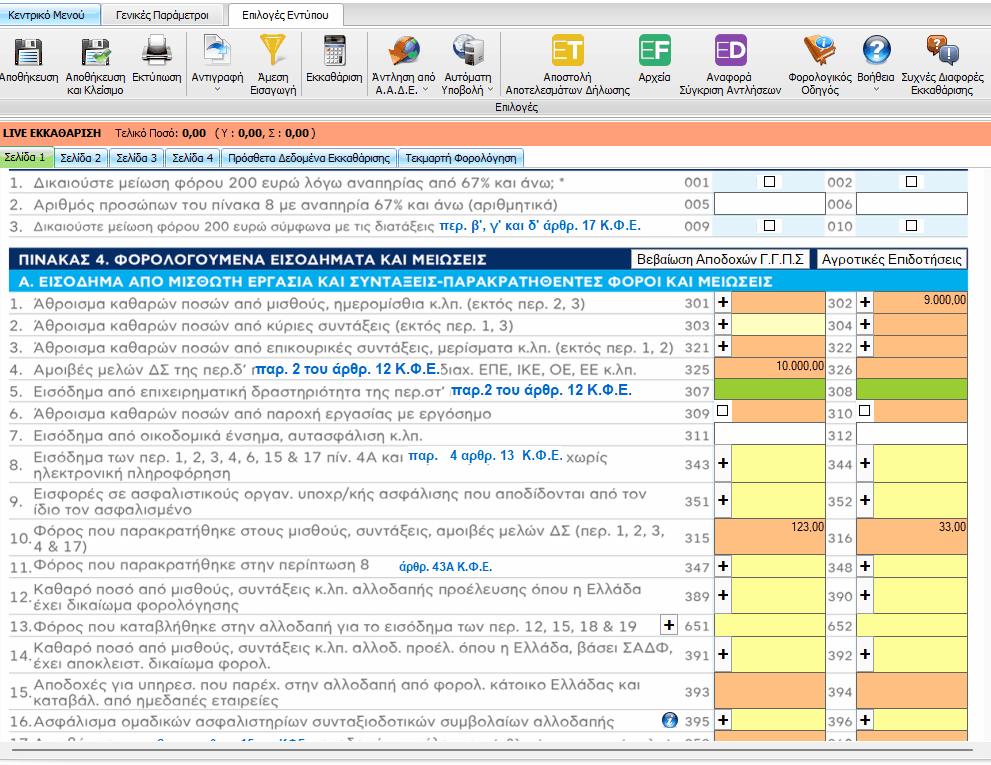This screenshot has width=991, height=765.
Task: Tick checkbox for code 001
Action: 769,182
